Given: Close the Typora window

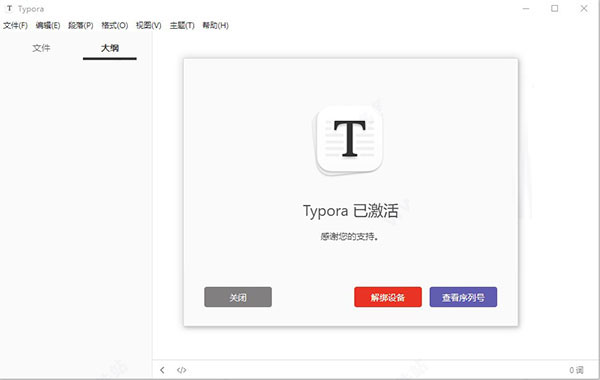Looking at the screenshot, I should [x=584, y=8].
